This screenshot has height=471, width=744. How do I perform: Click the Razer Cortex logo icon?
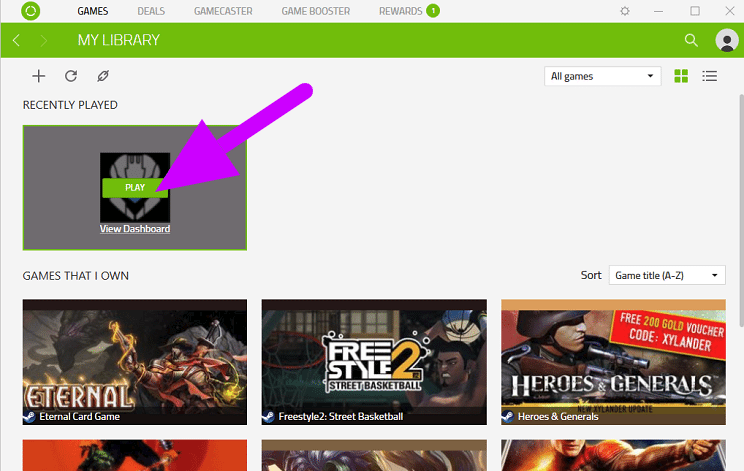point(30,11)
